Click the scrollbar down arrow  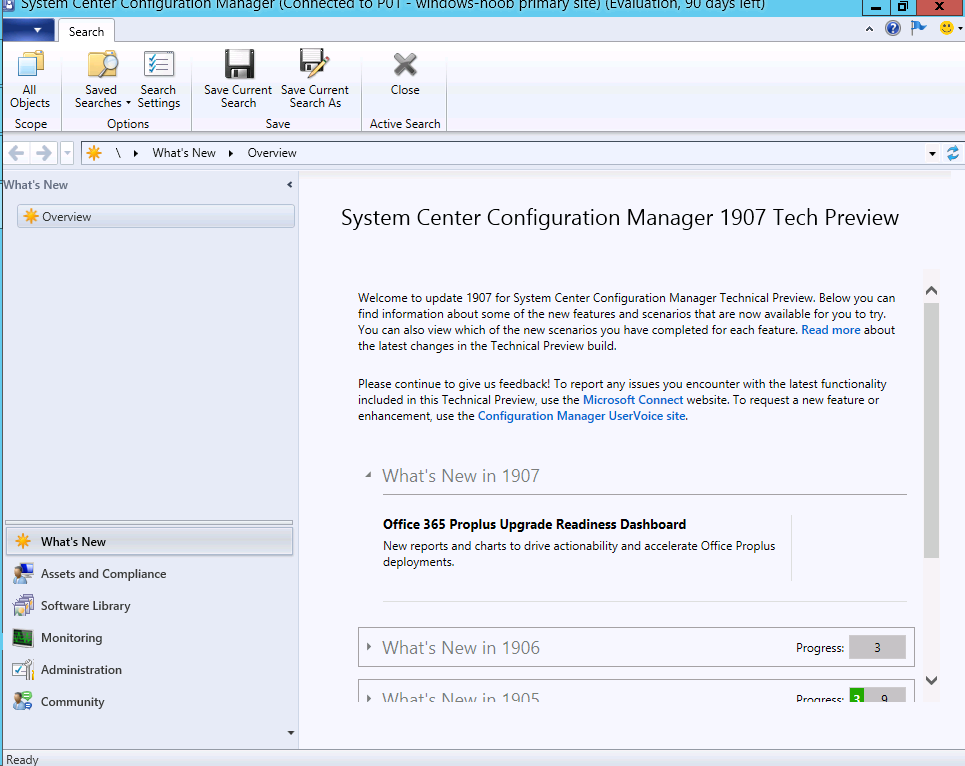(x=931, y=680)
